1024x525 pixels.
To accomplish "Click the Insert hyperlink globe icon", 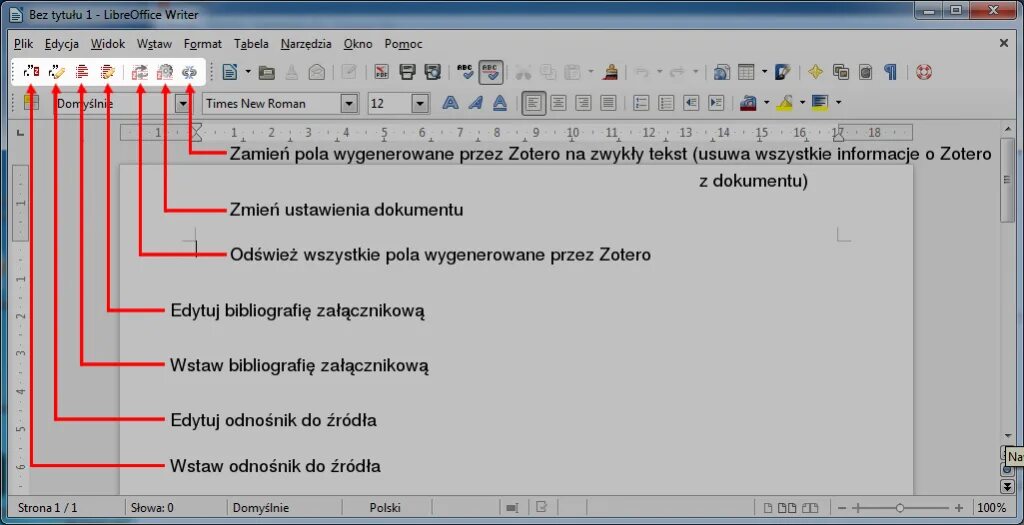I will [721, 72].
